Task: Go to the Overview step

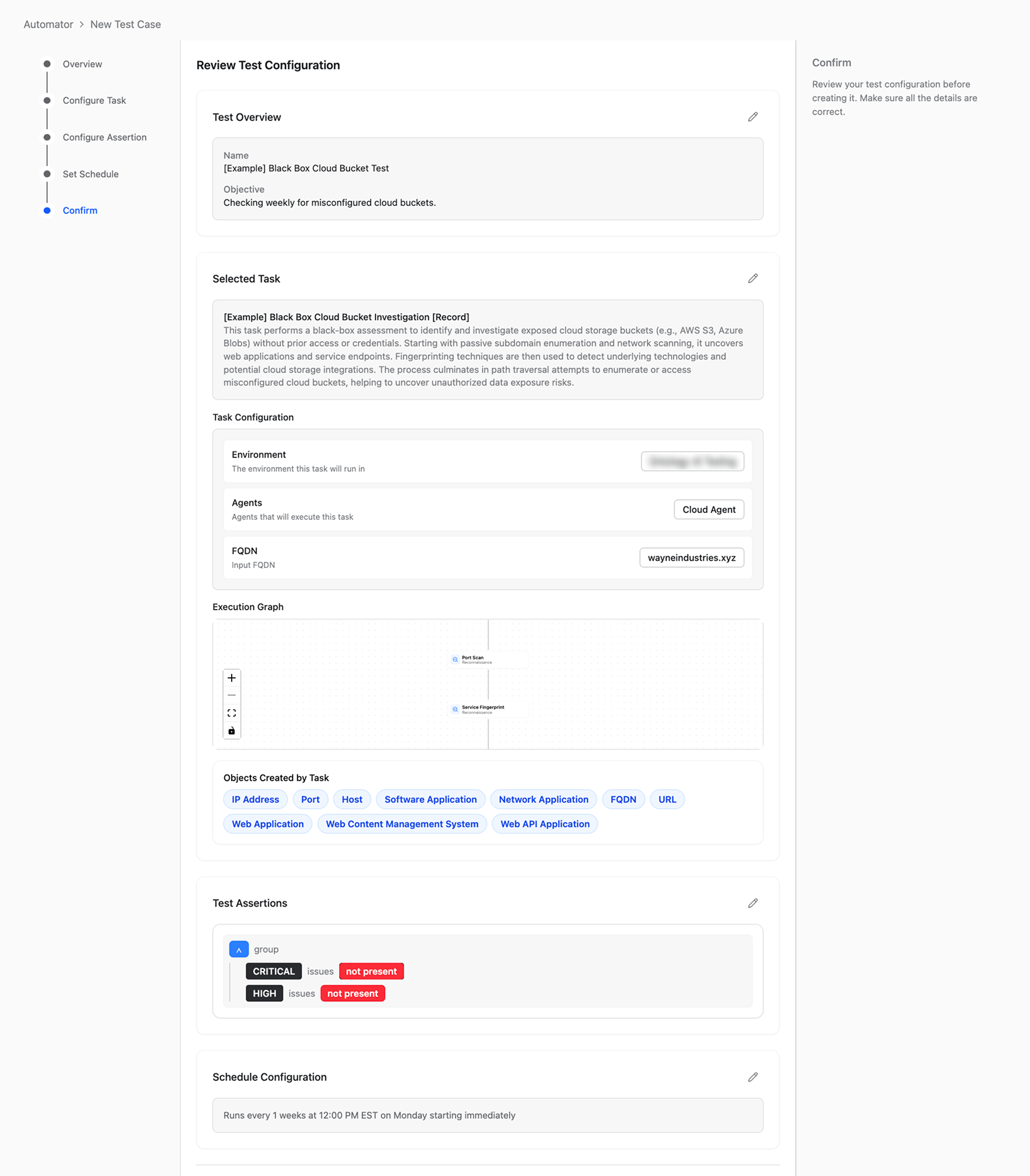Action: click(x=82, y=64)
